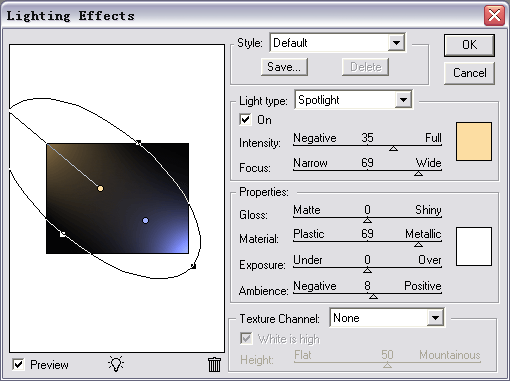This screenshot has height=381, width=510.
Task: Click the light bulb new-light icon
Action: tap(116, 364)
